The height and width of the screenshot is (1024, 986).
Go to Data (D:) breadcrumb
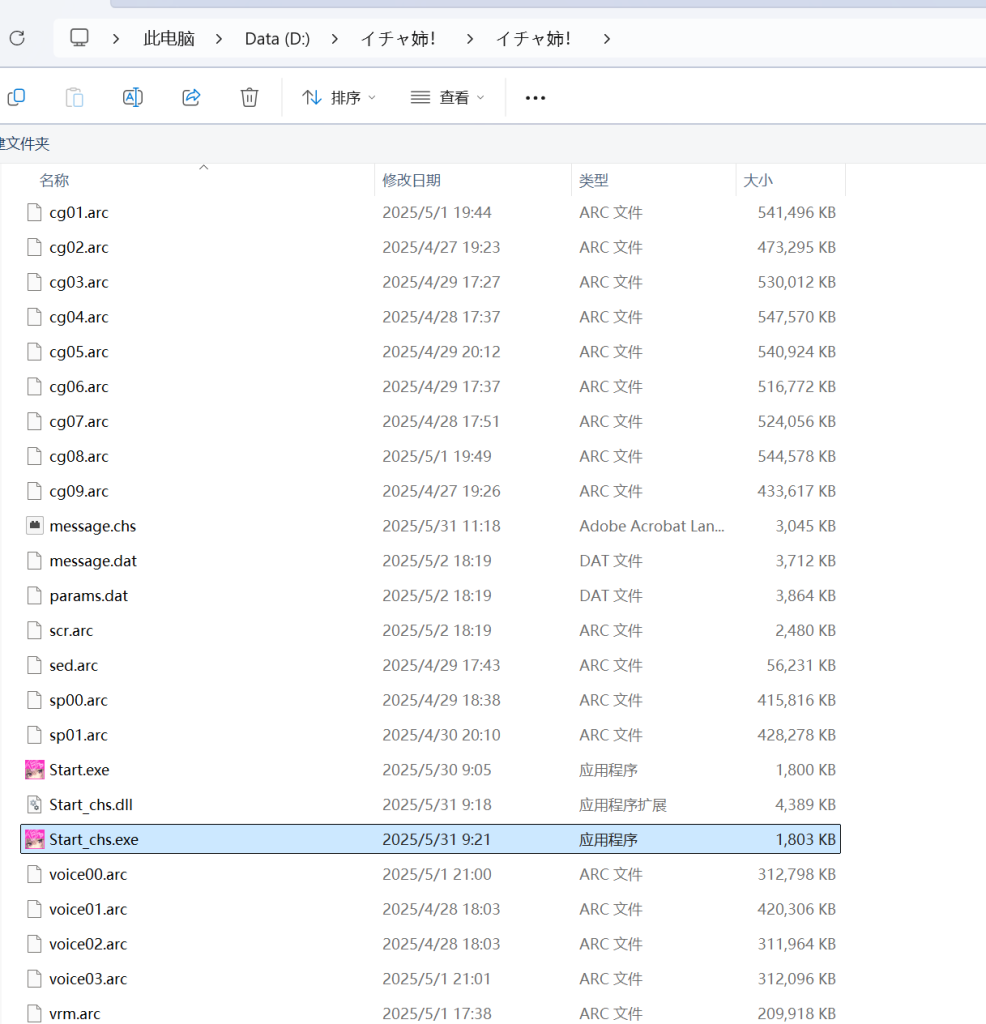click(277, 39)
